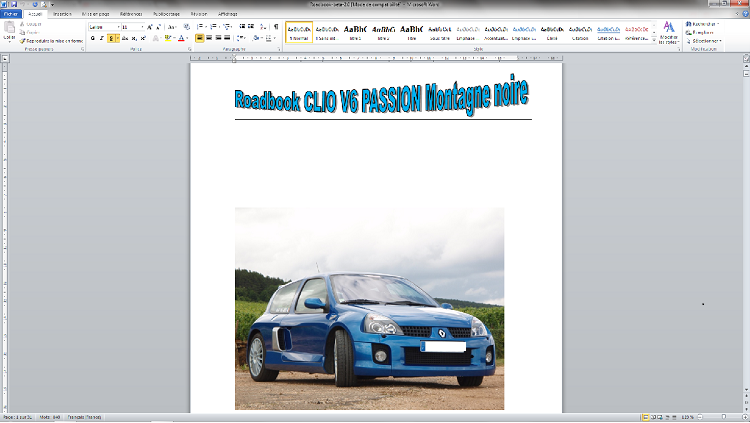Open underline style dropdown arrow

(118, 38)
